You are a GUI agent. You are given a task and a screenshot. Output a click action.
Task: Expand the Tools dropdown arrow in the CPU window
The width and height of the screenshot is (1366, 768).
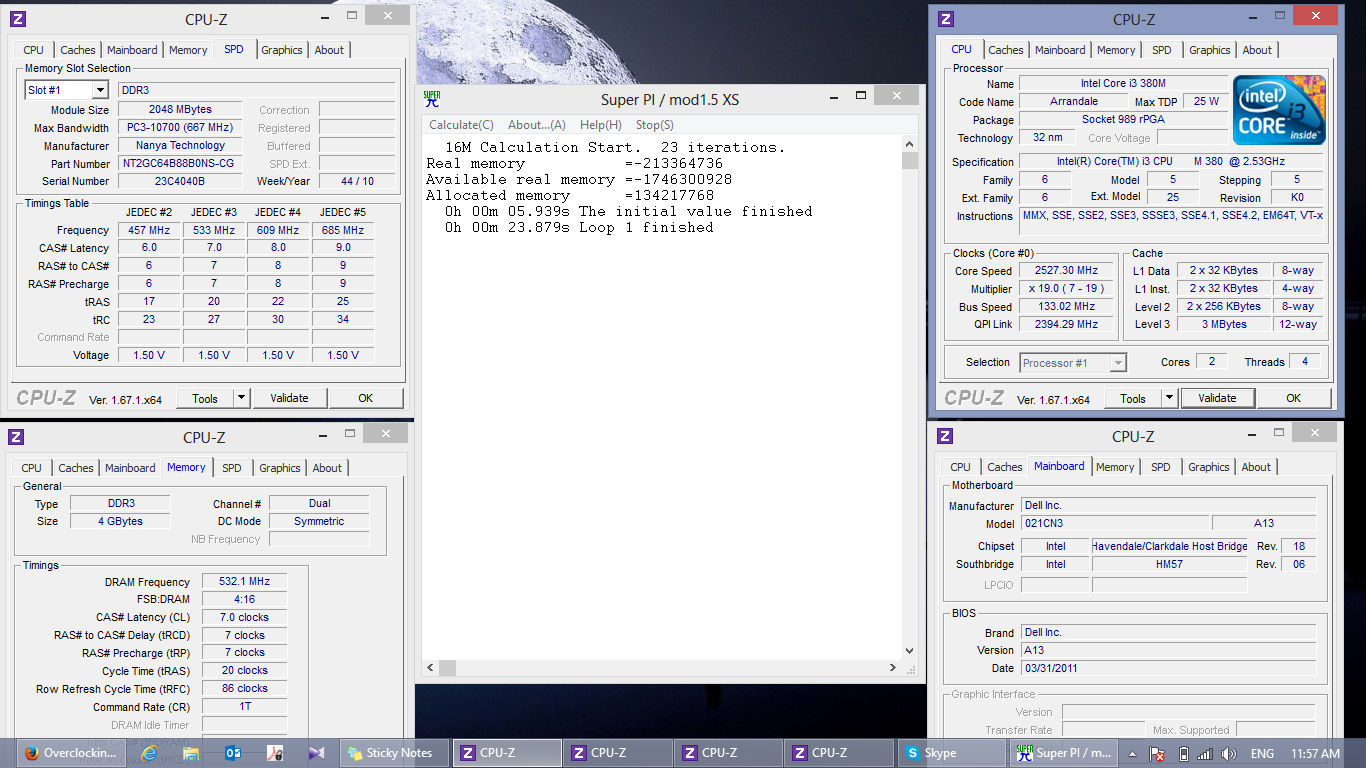click(x=1169, y=398)
